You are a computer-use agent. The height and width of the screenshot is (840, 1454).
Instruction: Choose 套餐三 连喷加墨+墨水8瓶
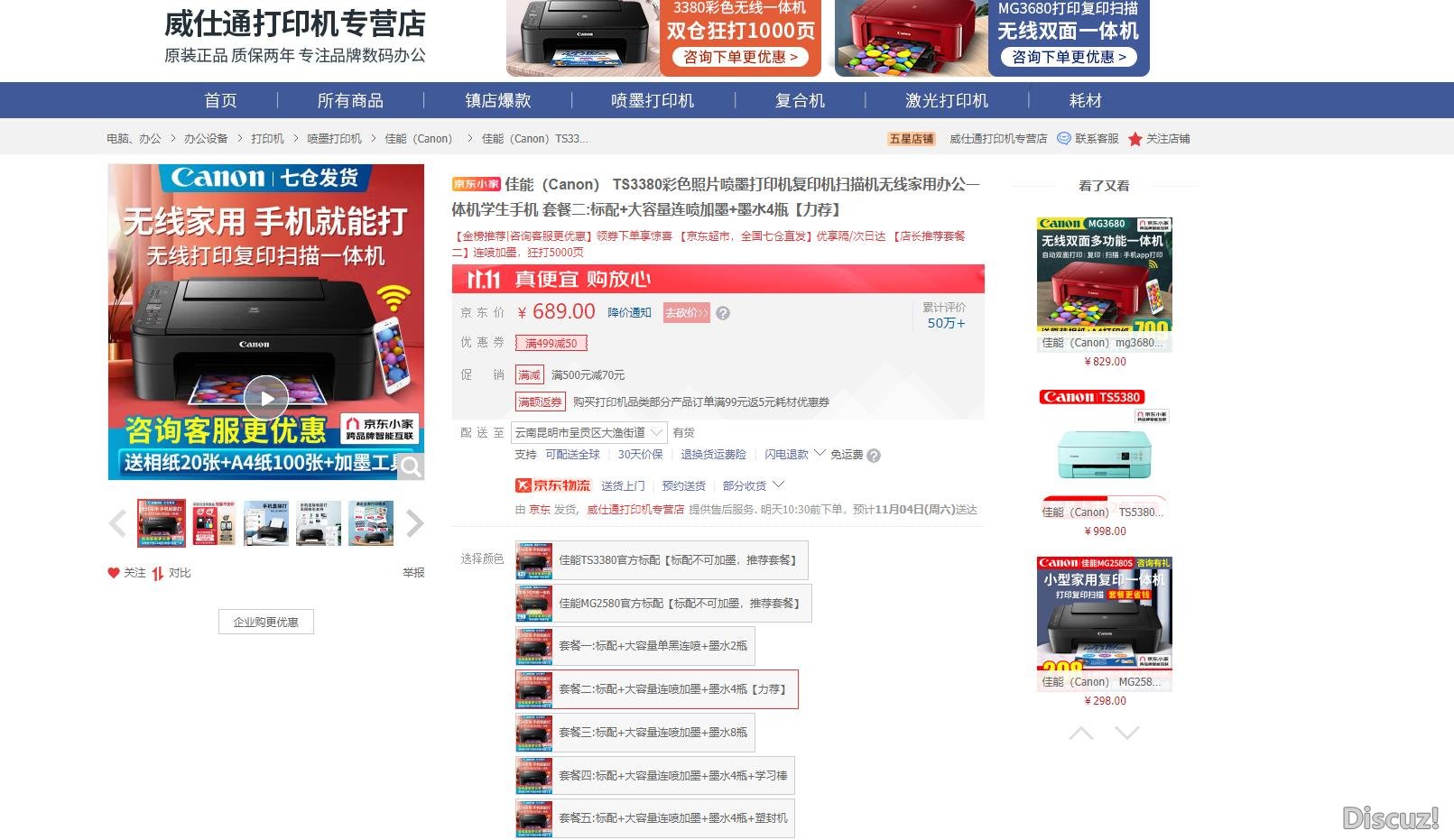tap(634, 733)
